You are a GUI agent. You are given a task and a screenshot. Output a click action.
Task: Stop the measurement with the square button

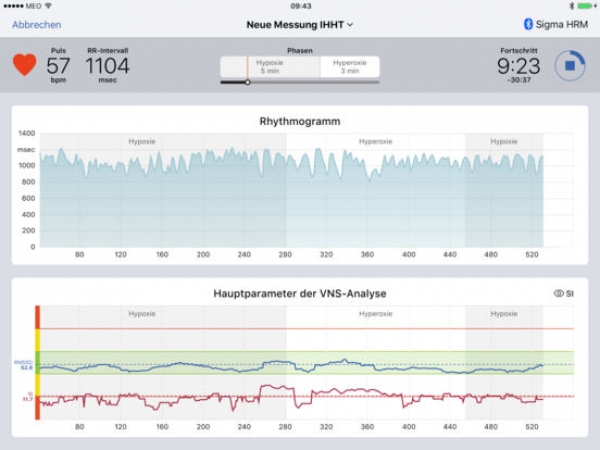click(x=570, y=65)
